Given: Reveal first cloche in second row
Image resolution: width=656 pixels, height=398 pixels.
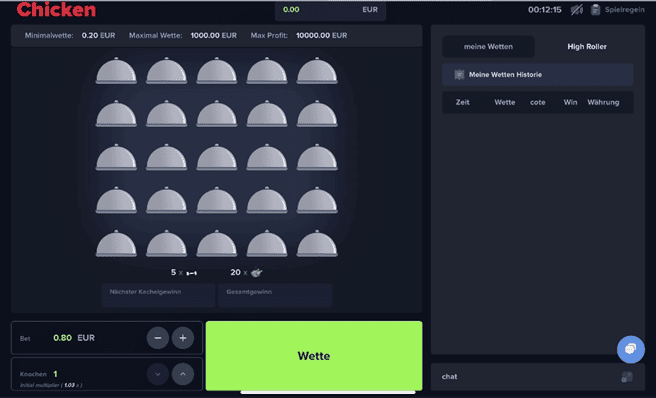Looking at the screenshot, I should (x=116, y=114).
